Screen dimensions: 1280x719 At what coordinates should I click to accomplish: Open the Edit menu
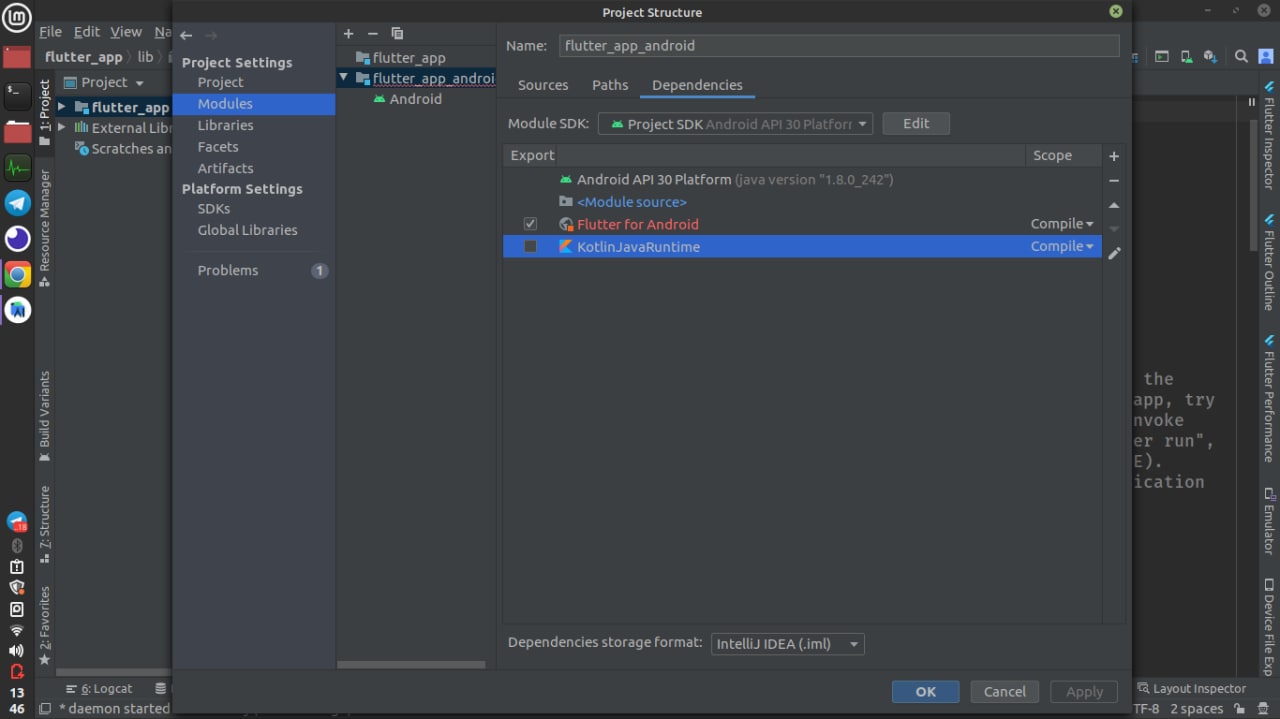[87, 32]
